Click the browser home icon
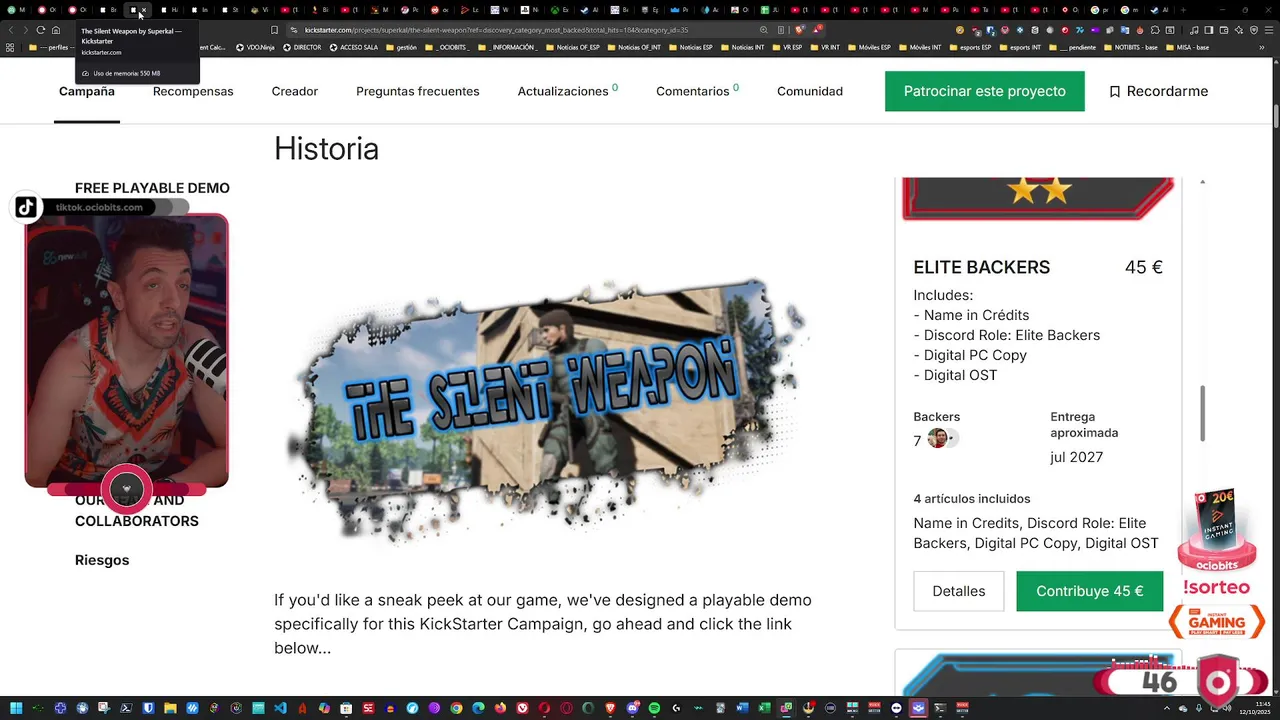 pyautogui.click(x=56, y=30)
